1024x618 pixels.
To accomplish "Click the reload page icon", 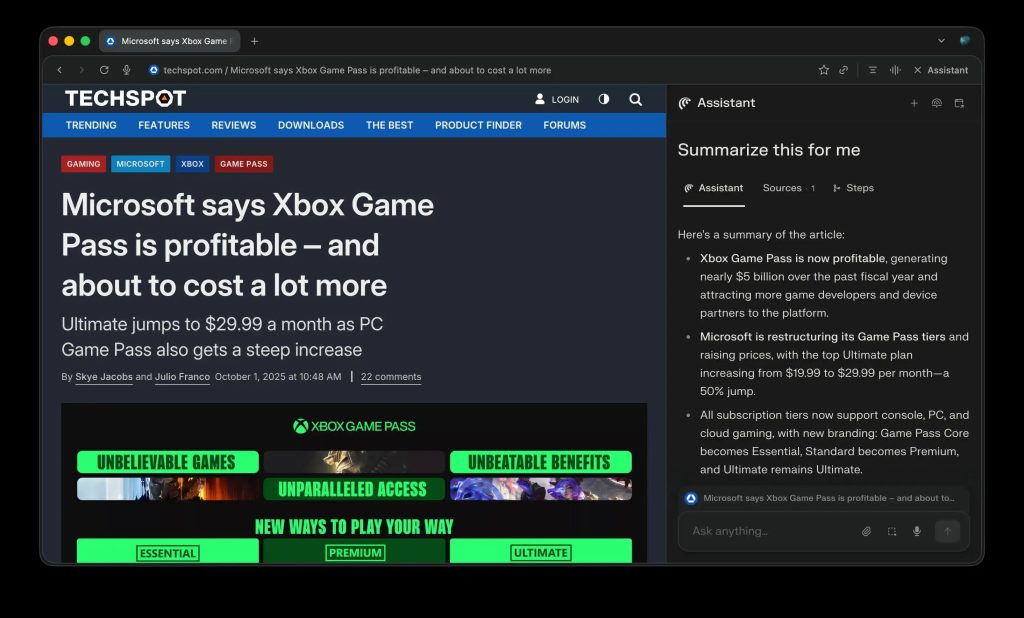I will pos(104,70).
